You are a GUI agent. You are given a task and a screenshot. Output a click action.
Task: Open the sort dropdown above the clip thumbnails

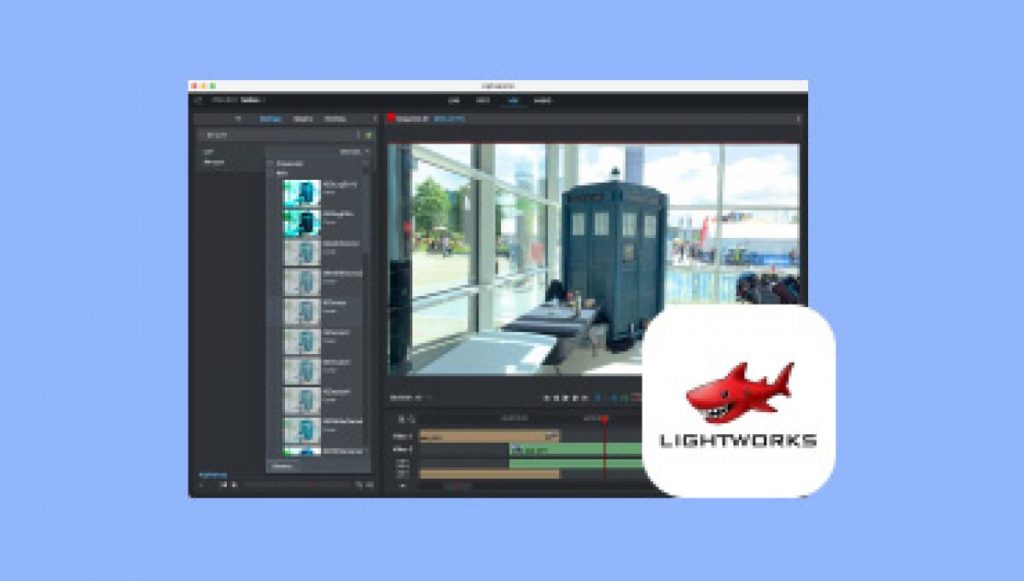click(348, 149)
